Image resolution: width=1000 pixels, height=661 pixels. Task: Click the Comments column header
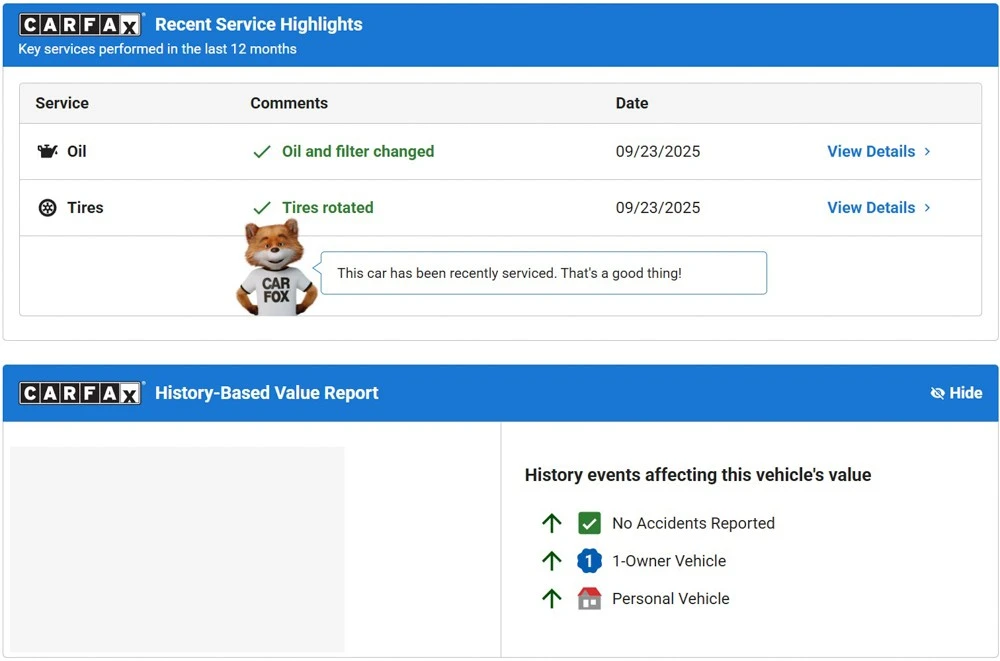(x=289, y=103)
